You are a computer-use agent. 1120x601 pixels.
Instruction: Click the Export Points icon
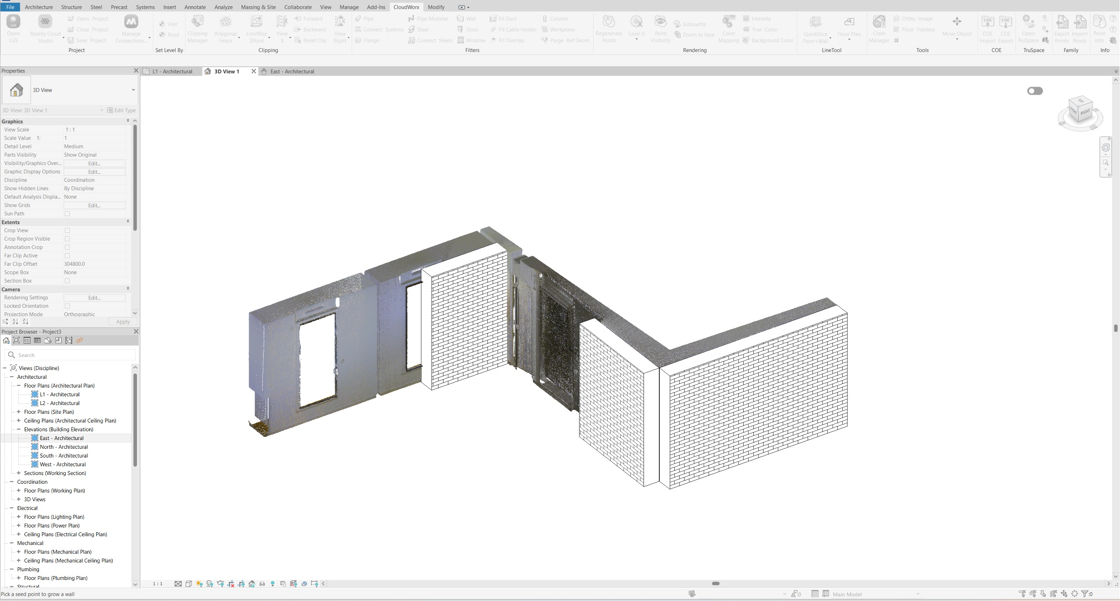[x=1062, y=28]
